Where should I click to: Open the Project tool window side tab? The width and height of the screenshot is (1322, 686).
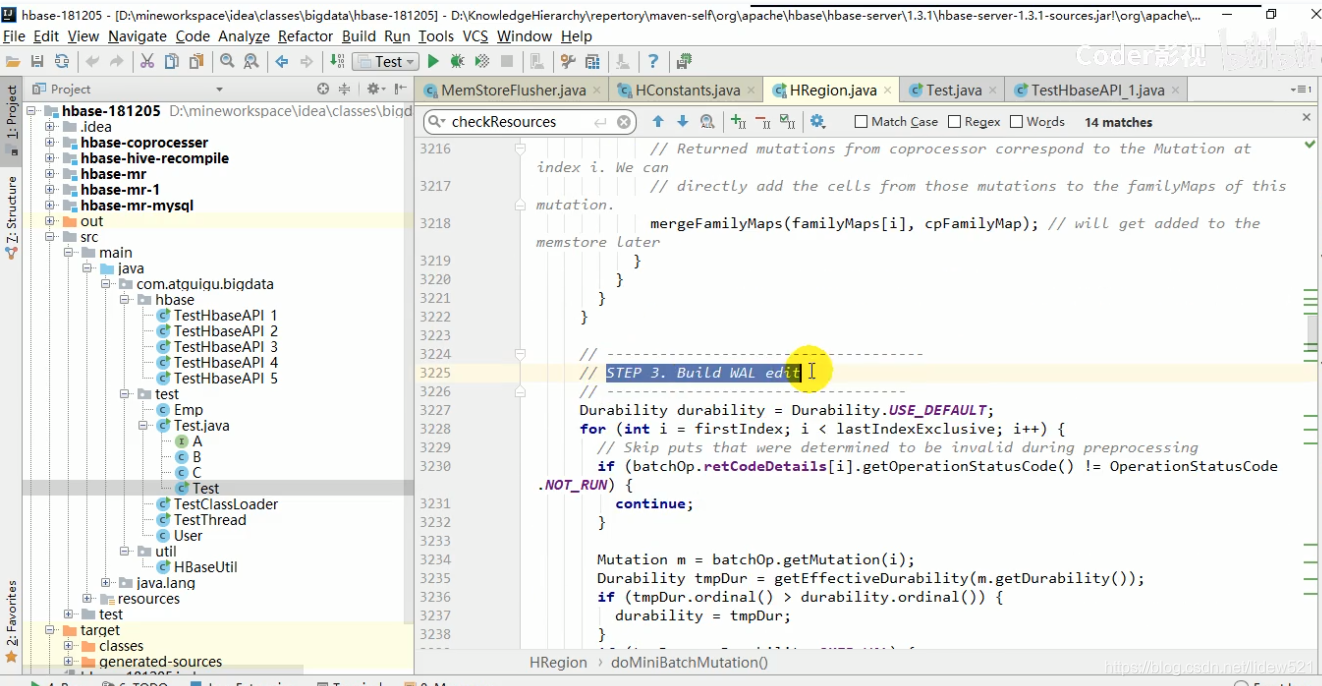(x=11, y=122)
